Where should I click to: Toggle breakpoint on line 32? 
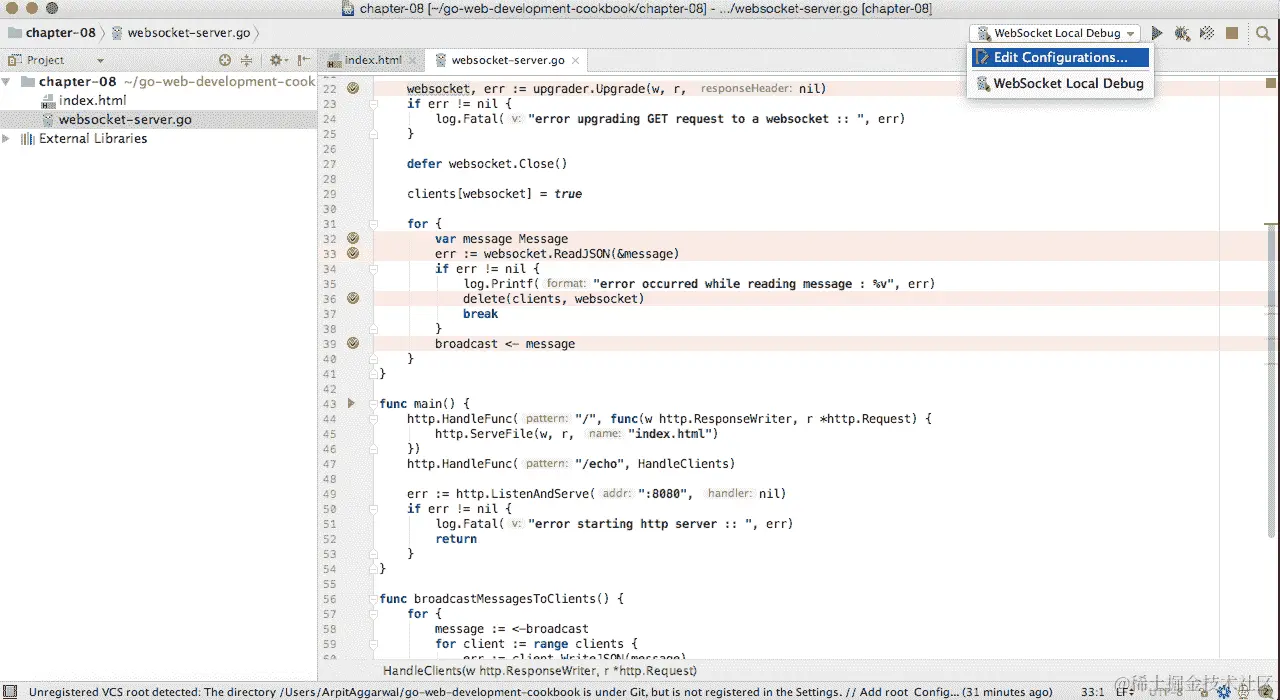point(352,238)
